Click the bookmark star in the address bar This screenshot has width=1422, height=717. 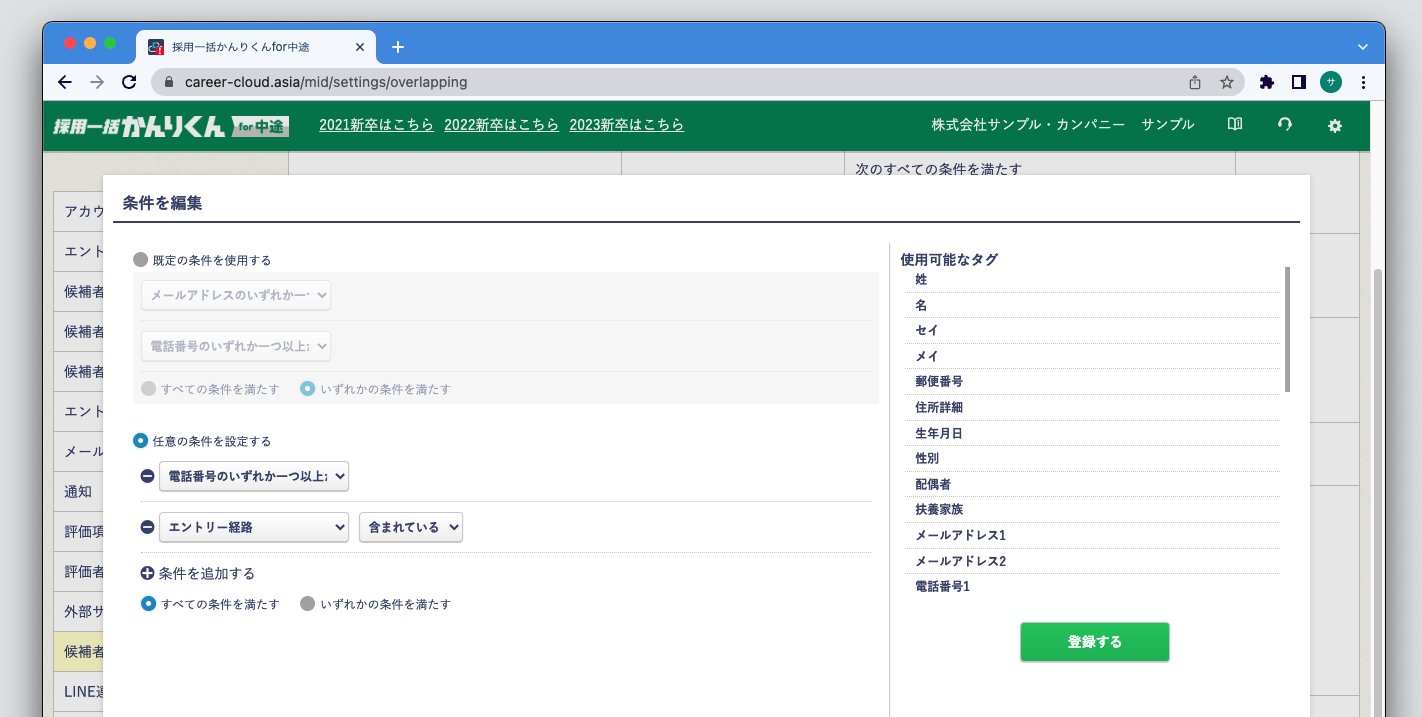pyautogui.click(x=1226, y=82)
